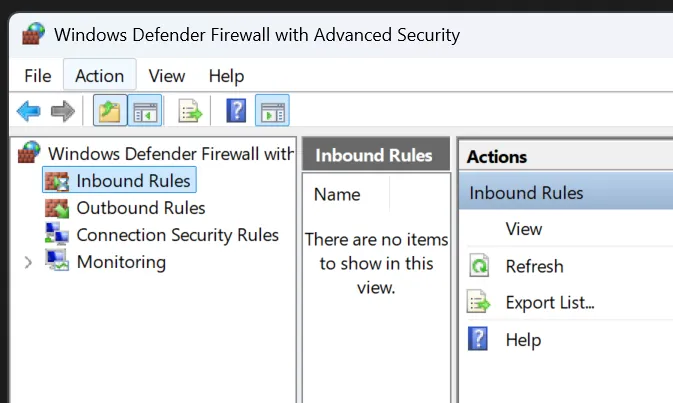
Task: Click the Monitoring computer icon
Action: pos(57,260)
